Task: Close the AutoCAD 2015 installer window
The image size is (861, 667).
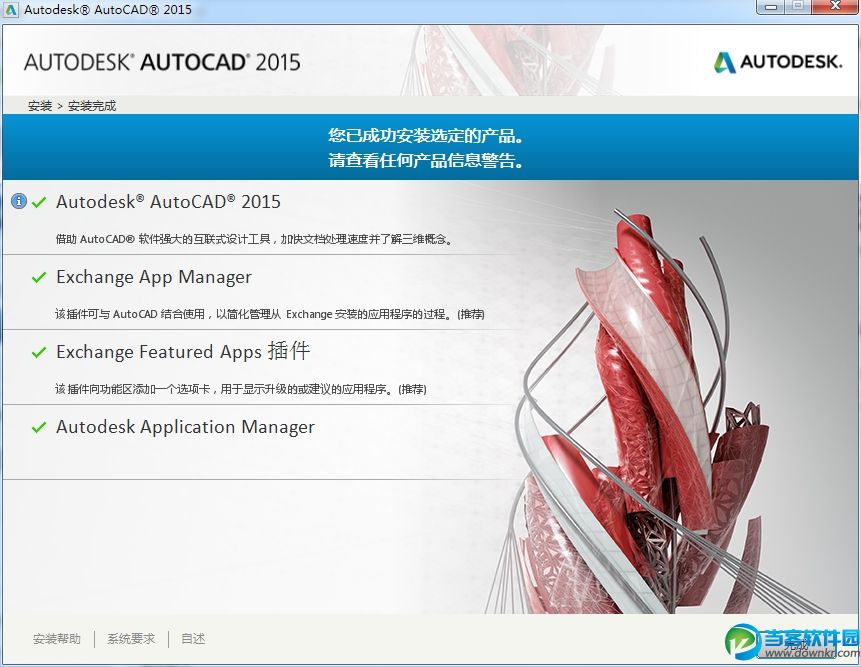Action: click(x=836, y=7)
